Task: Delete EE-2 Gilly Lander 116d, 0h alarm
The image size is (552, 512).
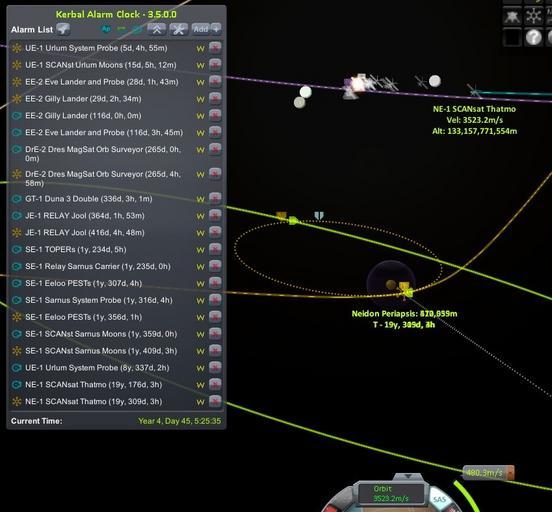Action: click(215, 115)
